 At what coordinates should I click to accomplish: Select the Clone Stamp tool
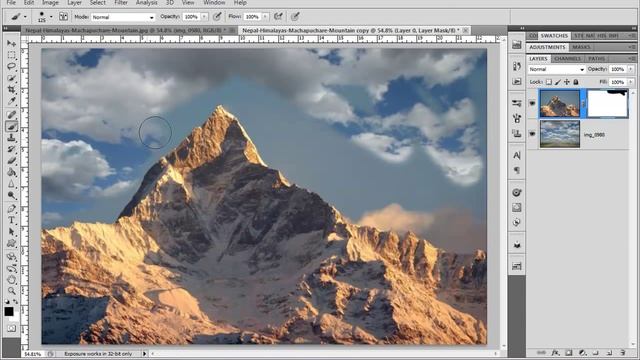pos(11,138)
